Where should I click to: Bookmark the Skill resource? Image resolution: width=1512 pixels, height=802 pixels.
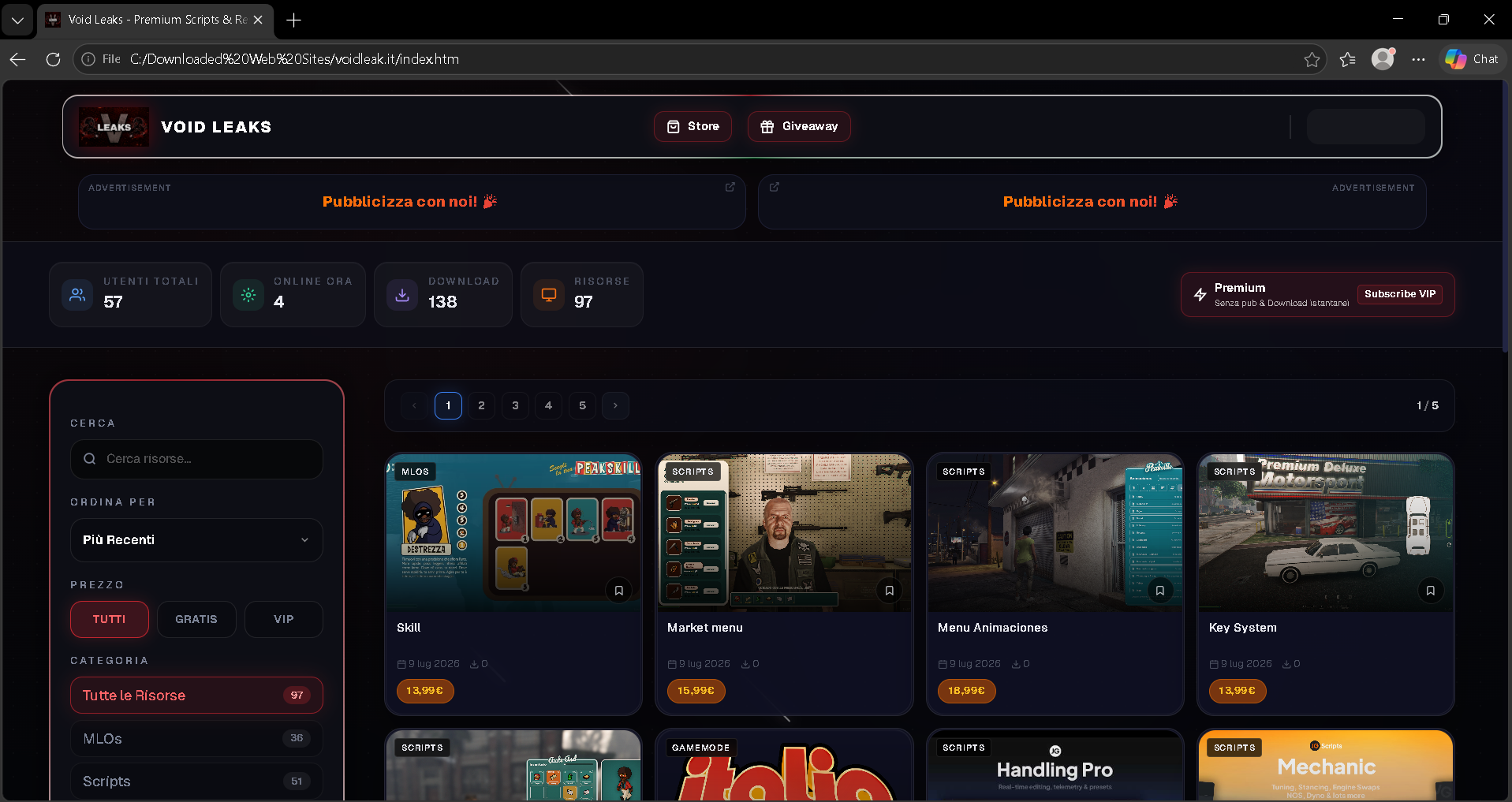619,591
